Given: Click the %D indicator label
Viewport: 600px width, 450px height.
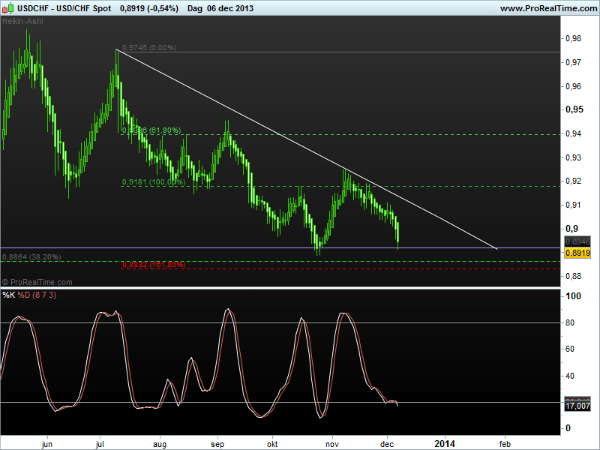Looking at the screenshot, I should click(24, 295).
